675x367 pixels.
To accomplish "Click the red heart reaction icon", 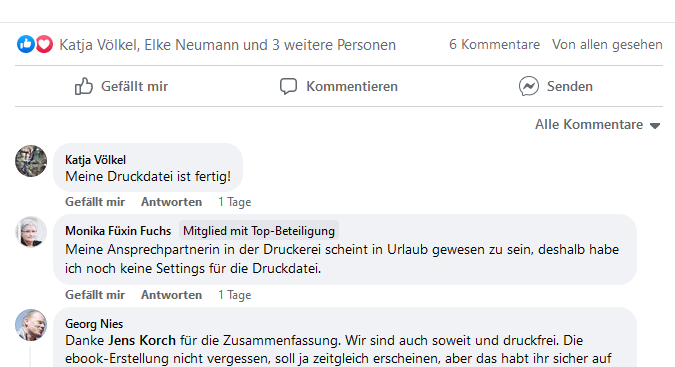I will pyautogui.click(x=44, y=44).
